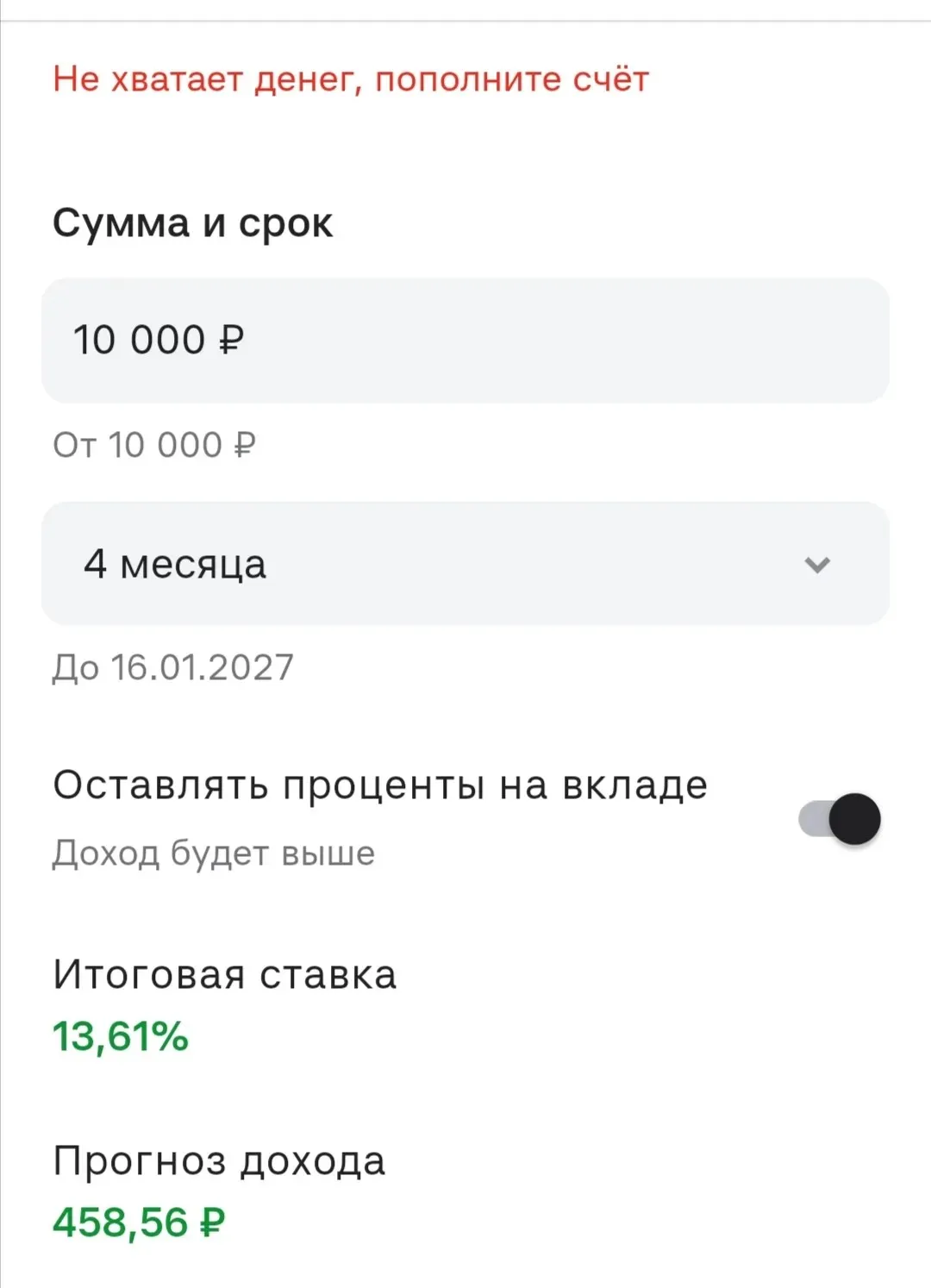Tap the dark knob of the interest switch
The width and height of the screenshot is (931, 1288).
(x=855, y=818)
